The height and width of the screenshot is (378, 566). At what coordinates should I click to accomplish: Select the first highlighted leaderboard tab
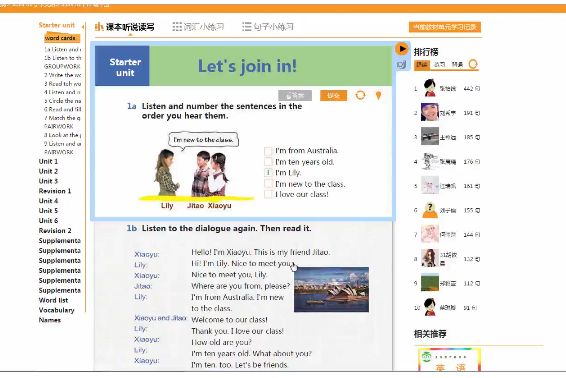(x=421, y=65)
